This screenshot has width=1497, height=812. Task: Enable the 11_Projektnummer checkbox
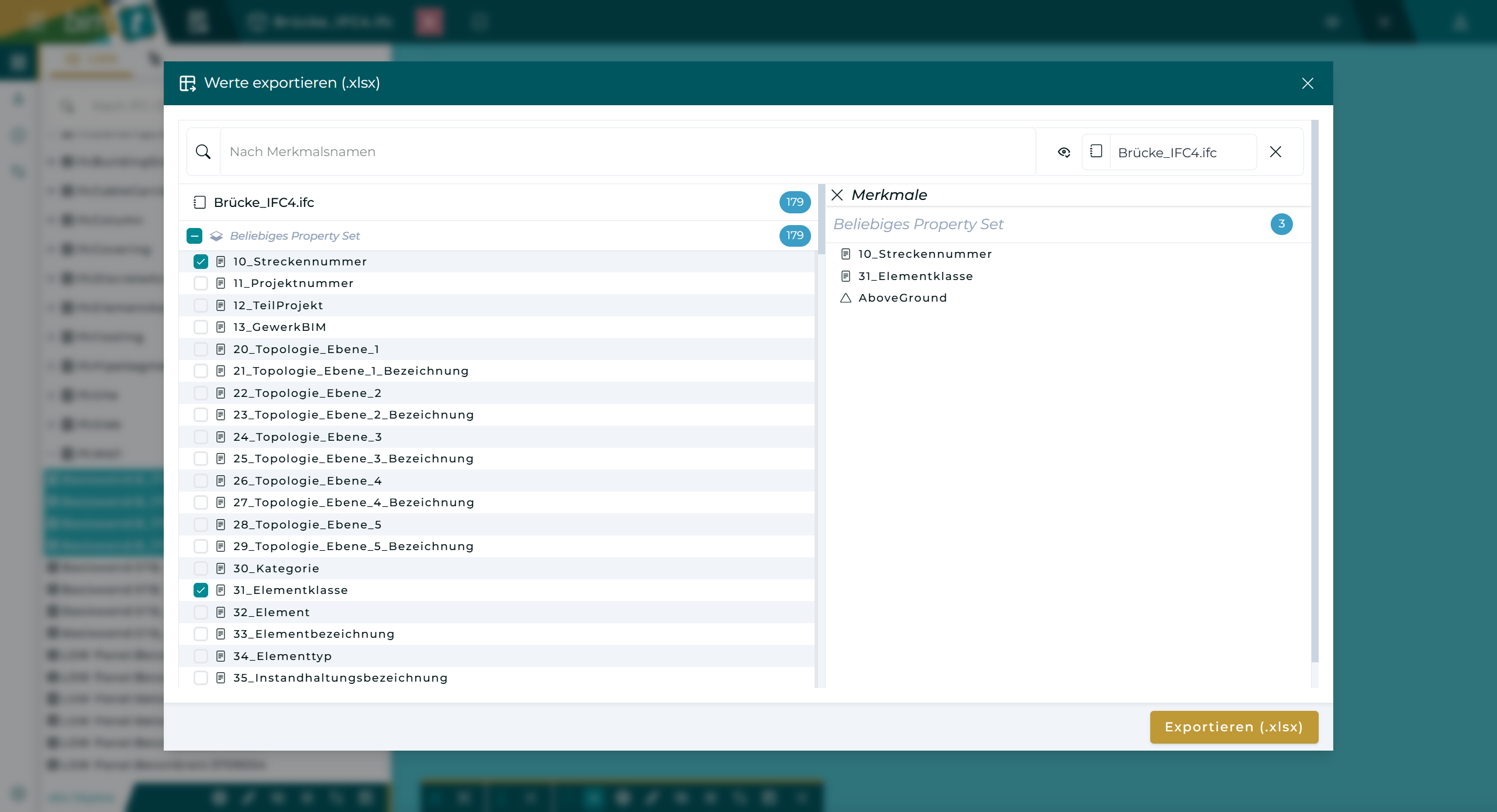point(201,284)
